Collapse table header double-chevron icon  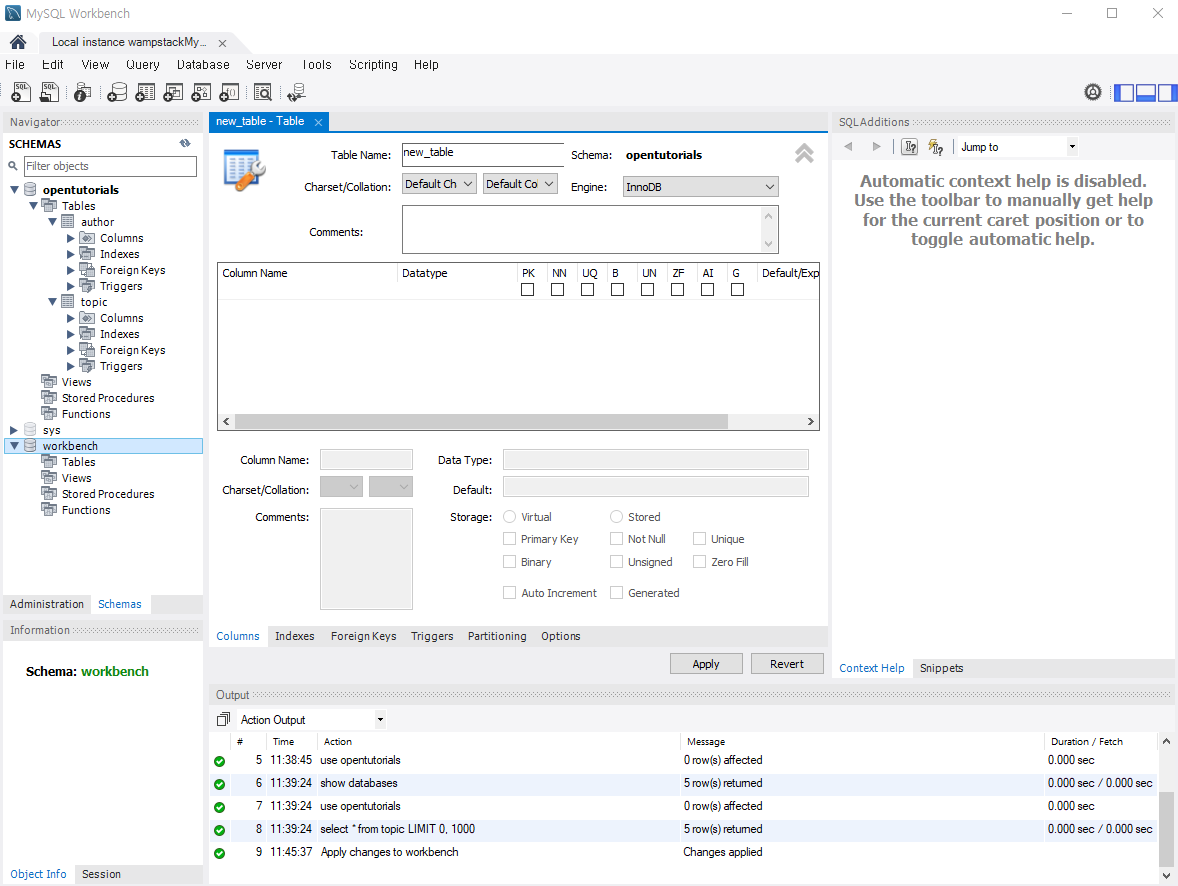(x=804, y=153)
